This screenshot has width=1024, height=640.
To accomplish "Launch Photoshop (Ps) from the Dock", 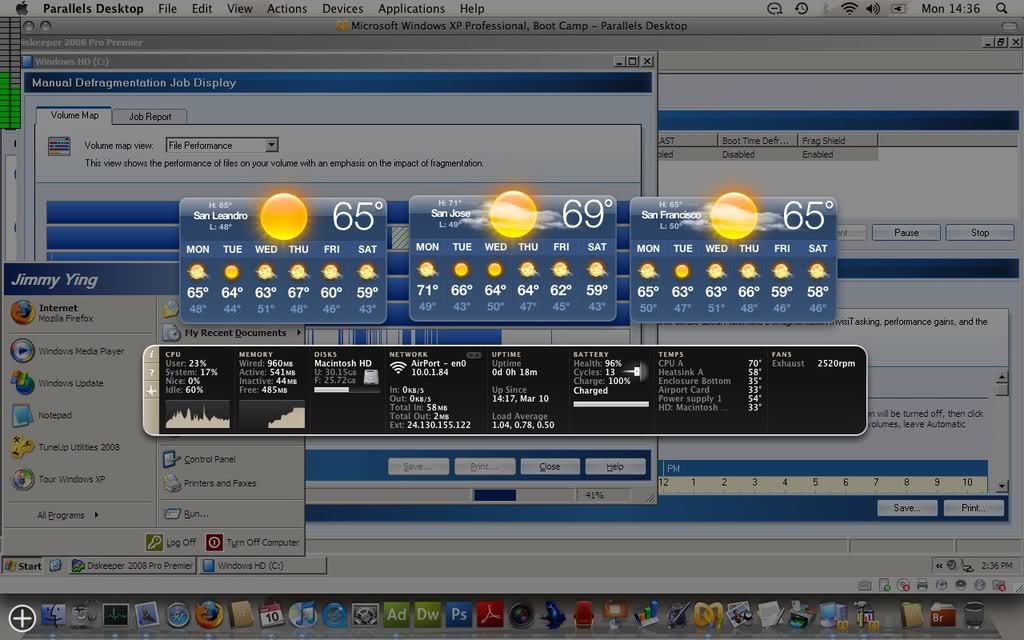I will point(459,615).
